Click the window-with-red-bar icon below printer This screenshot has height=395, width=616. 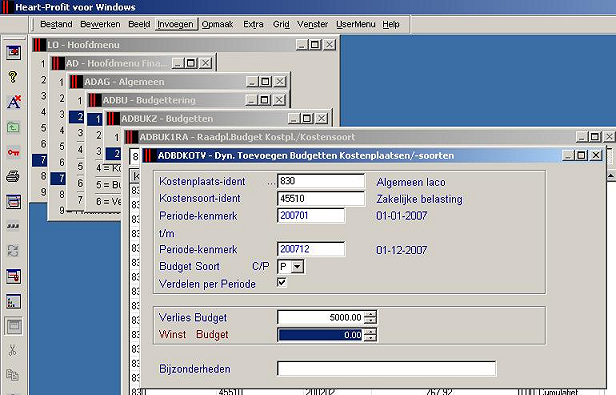[13, 202]
